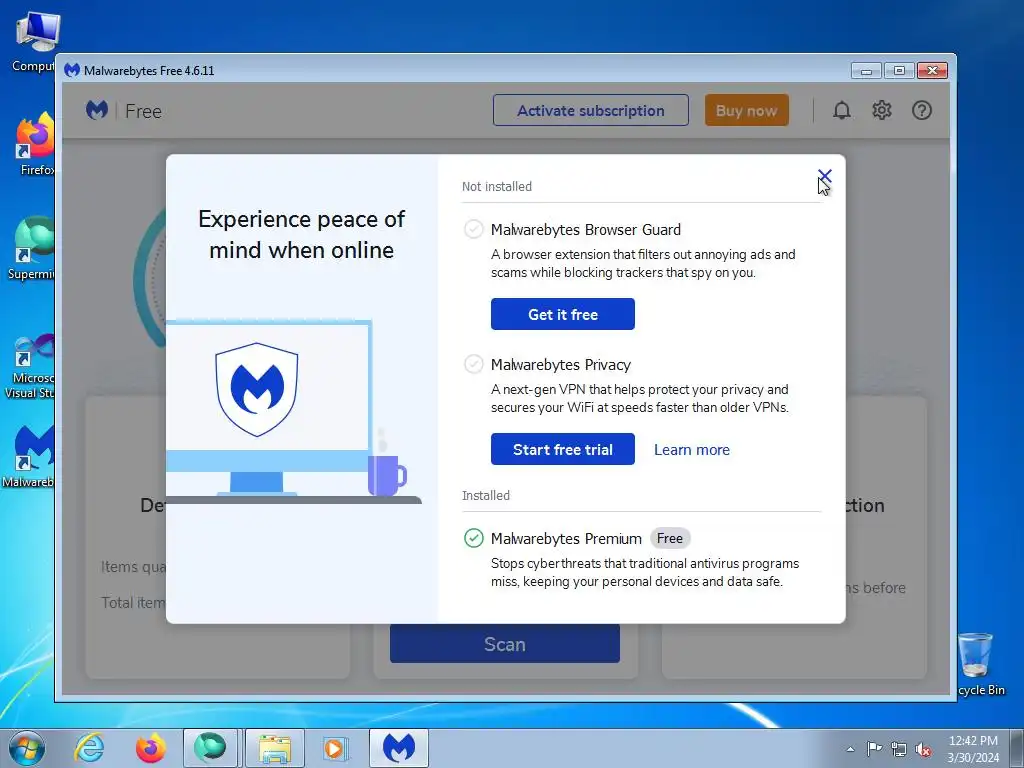Click the Not installed section label
The height and width of the screenshot is (768, 1024).
(x=496, y=187)
